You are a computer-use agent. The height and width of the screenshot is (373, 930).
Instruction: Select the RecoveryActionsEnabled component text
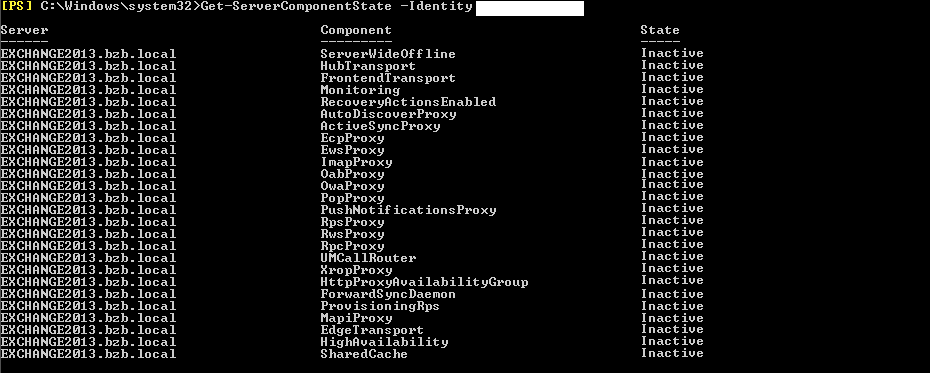pyautogui.click(x=408, y=102)
